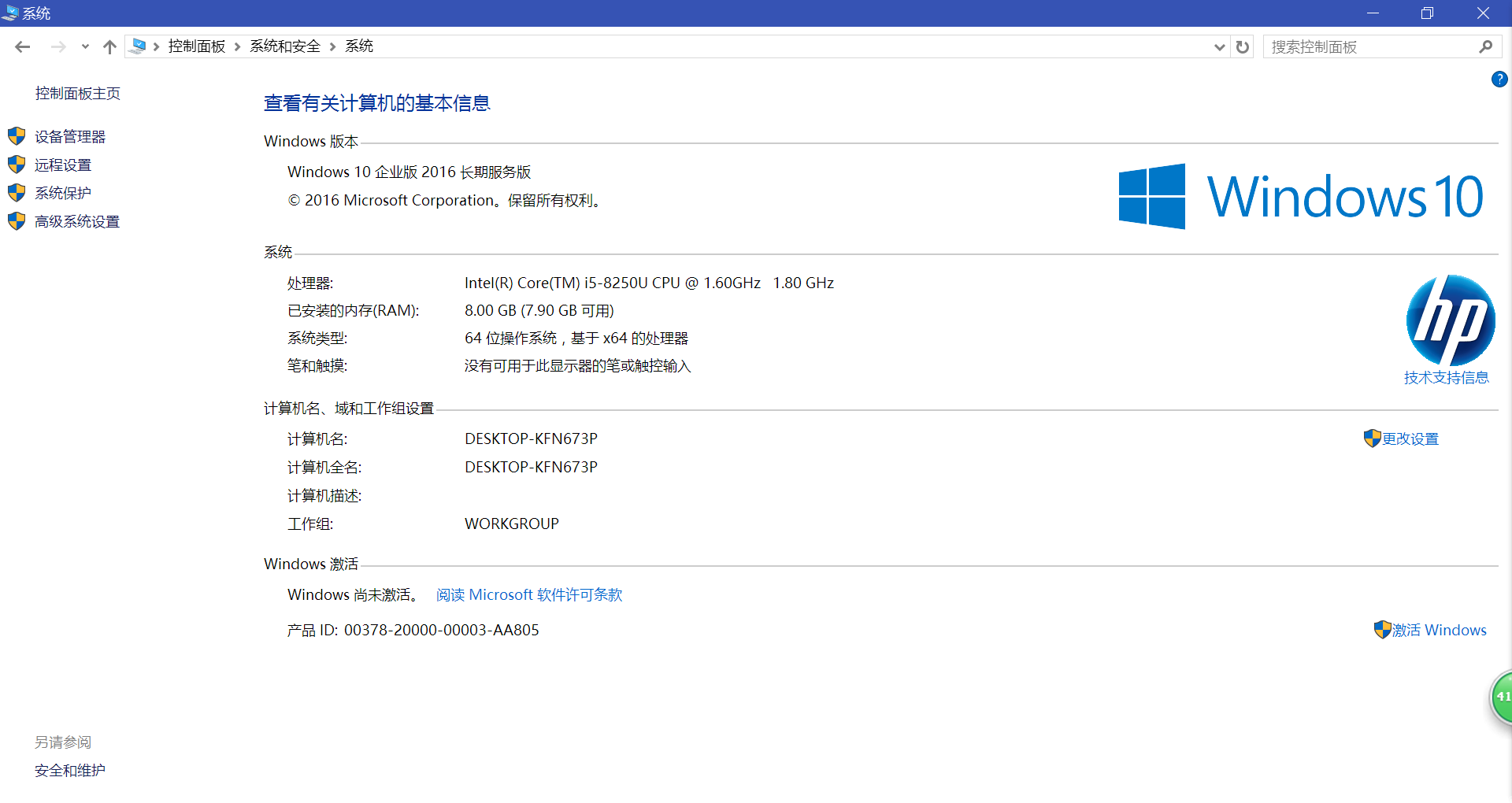The height and width of the screenshot is (803, 1512).
Task: Click the forward navigation arrow
Action: tap(58, 46)
